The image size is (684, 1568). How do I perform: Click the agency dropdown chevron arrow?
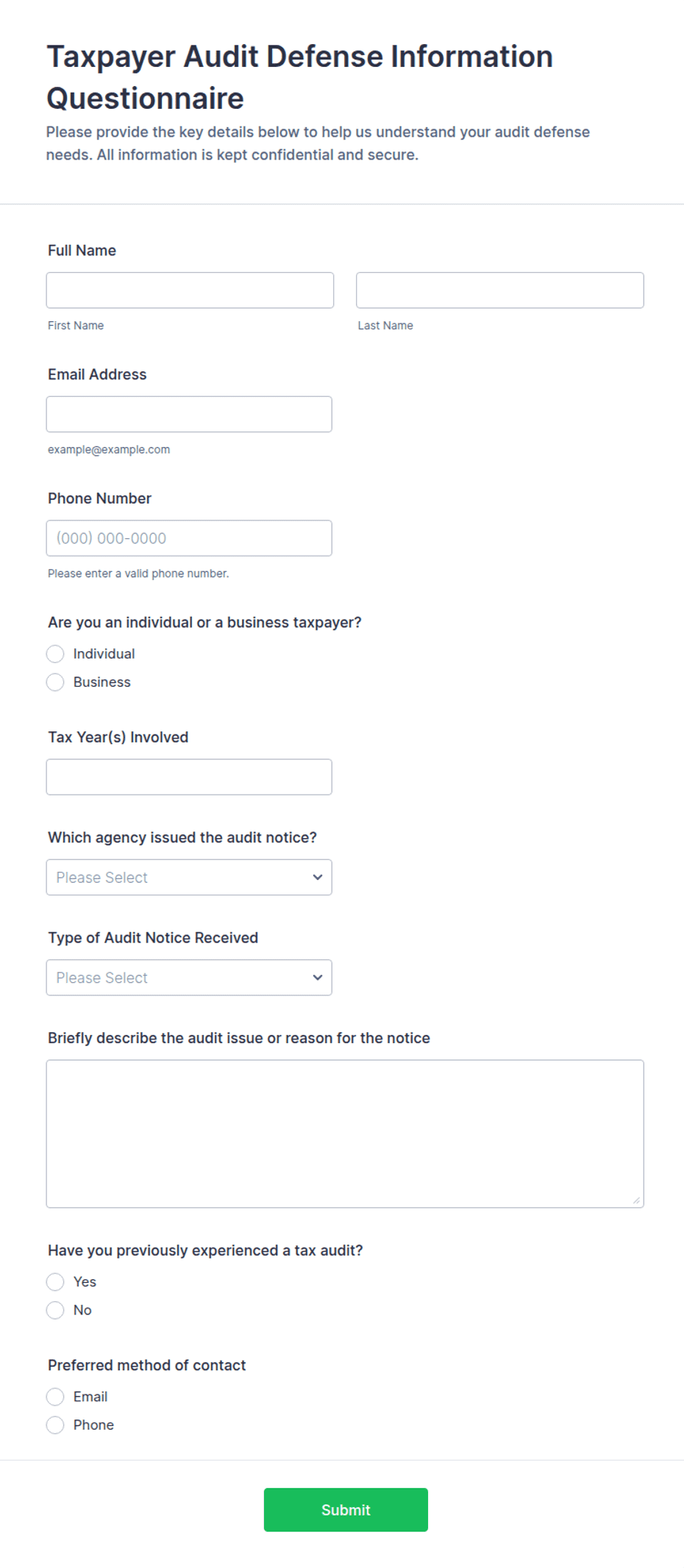[x=318, y=878]
